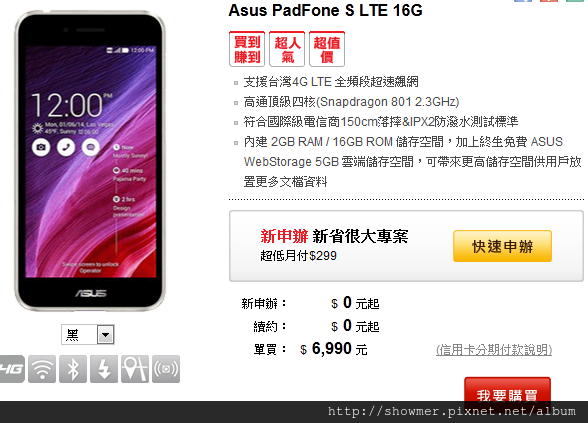588x423 pixels.
Task: Click the NFC wireless signal icon
Action: (x=166, y=369)
